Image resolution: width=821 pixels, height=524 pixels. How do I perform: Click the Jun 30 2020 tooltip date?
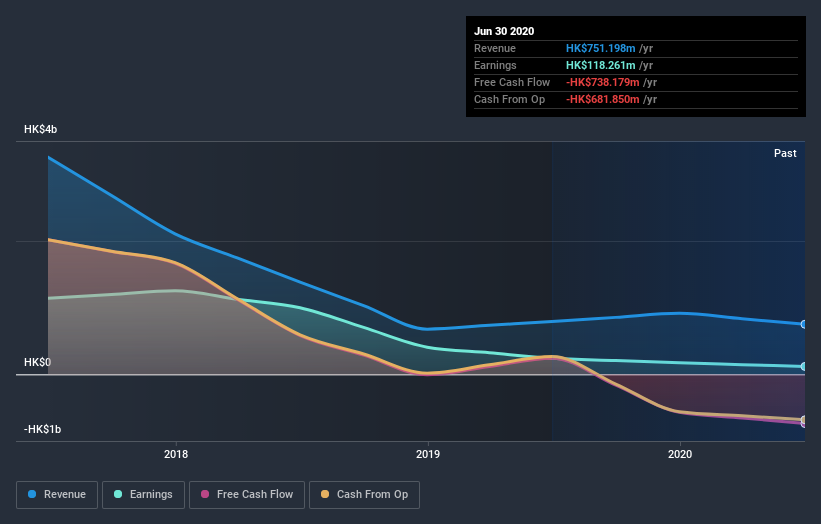pos(504,31)
